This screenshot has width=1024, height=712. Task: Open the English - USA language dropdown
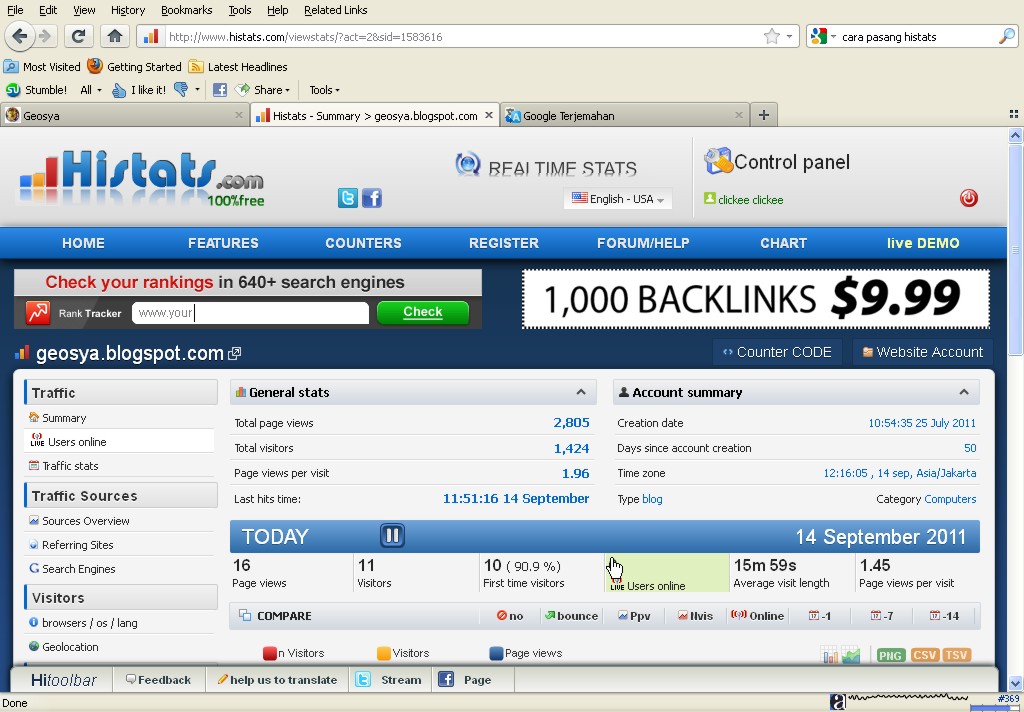[618, 199]
